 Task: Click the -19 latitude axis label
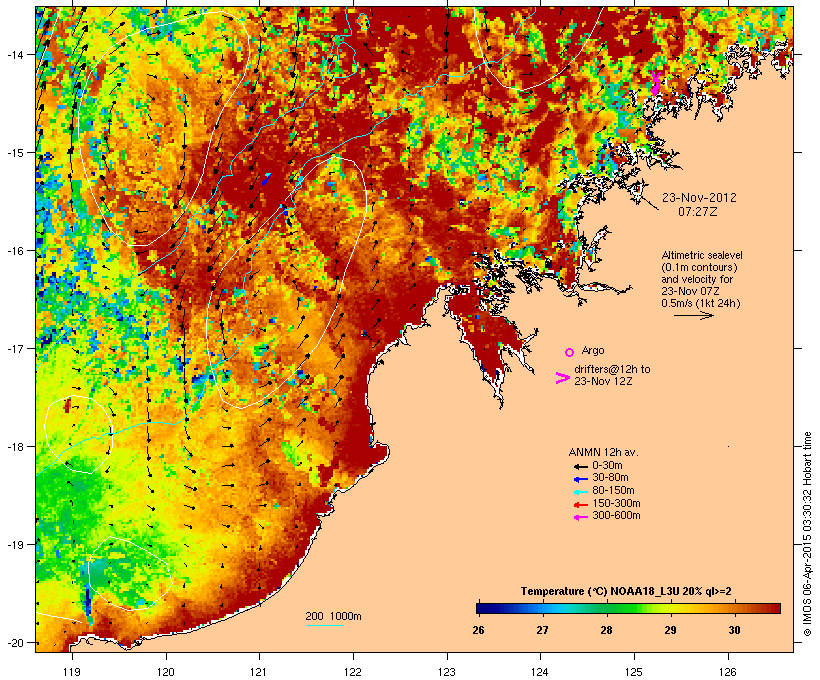click(x=14, y=545)
